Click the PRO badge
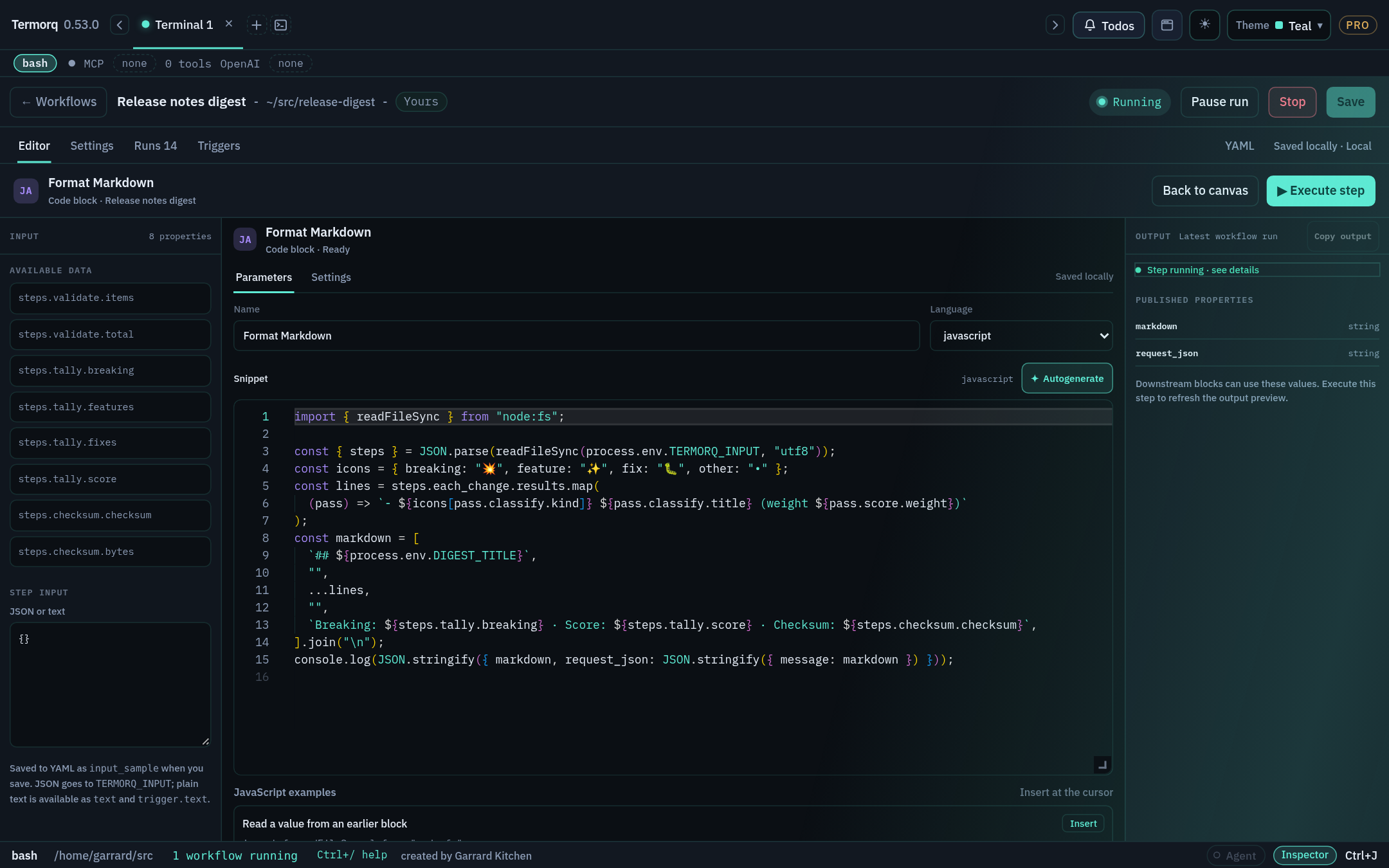 point(1357,26)
